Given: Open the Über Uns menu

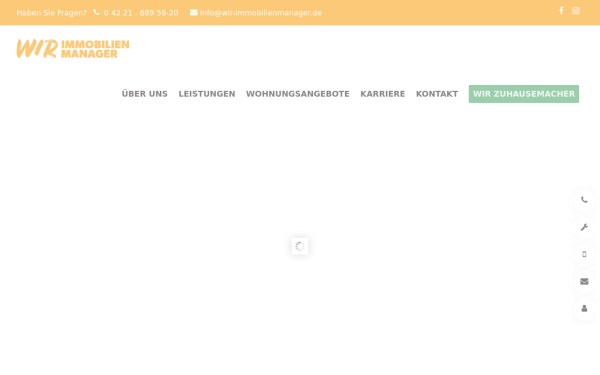Looking at the screenshot, I should tap(145, 94).
